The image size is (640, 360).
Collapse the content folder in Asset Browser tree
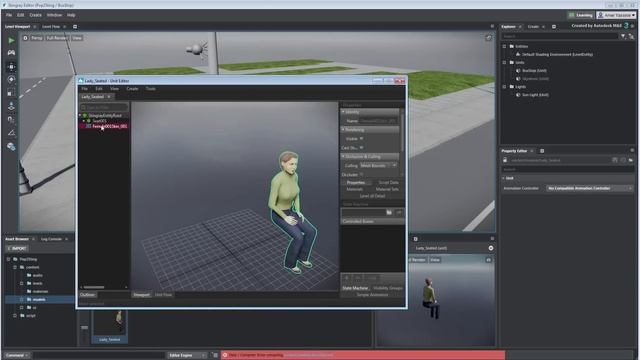pyautogui.click(x=15, y=267)
